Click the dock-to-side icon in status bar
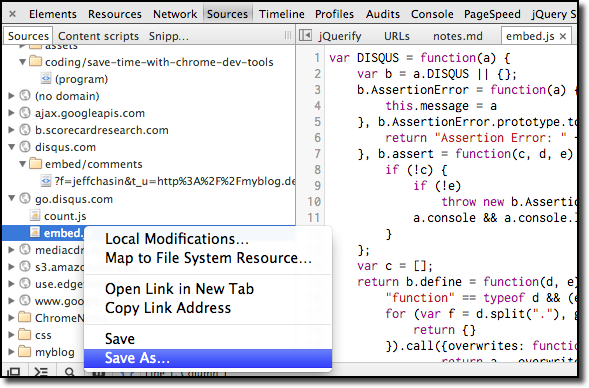Image resolution: width=589 pixels, height=388 pixels. (14, 372)
